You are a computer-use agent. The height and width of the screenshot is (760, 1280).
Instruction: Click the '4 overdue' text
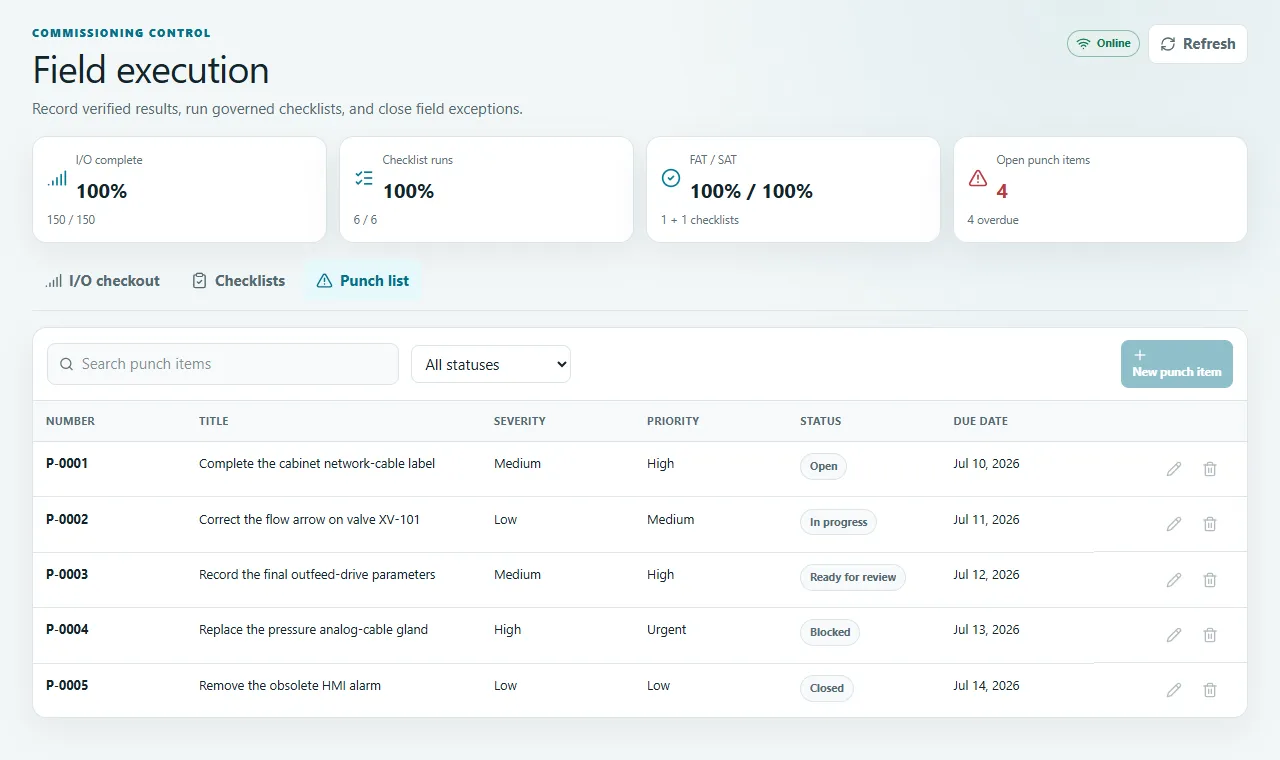coord(993,220)
